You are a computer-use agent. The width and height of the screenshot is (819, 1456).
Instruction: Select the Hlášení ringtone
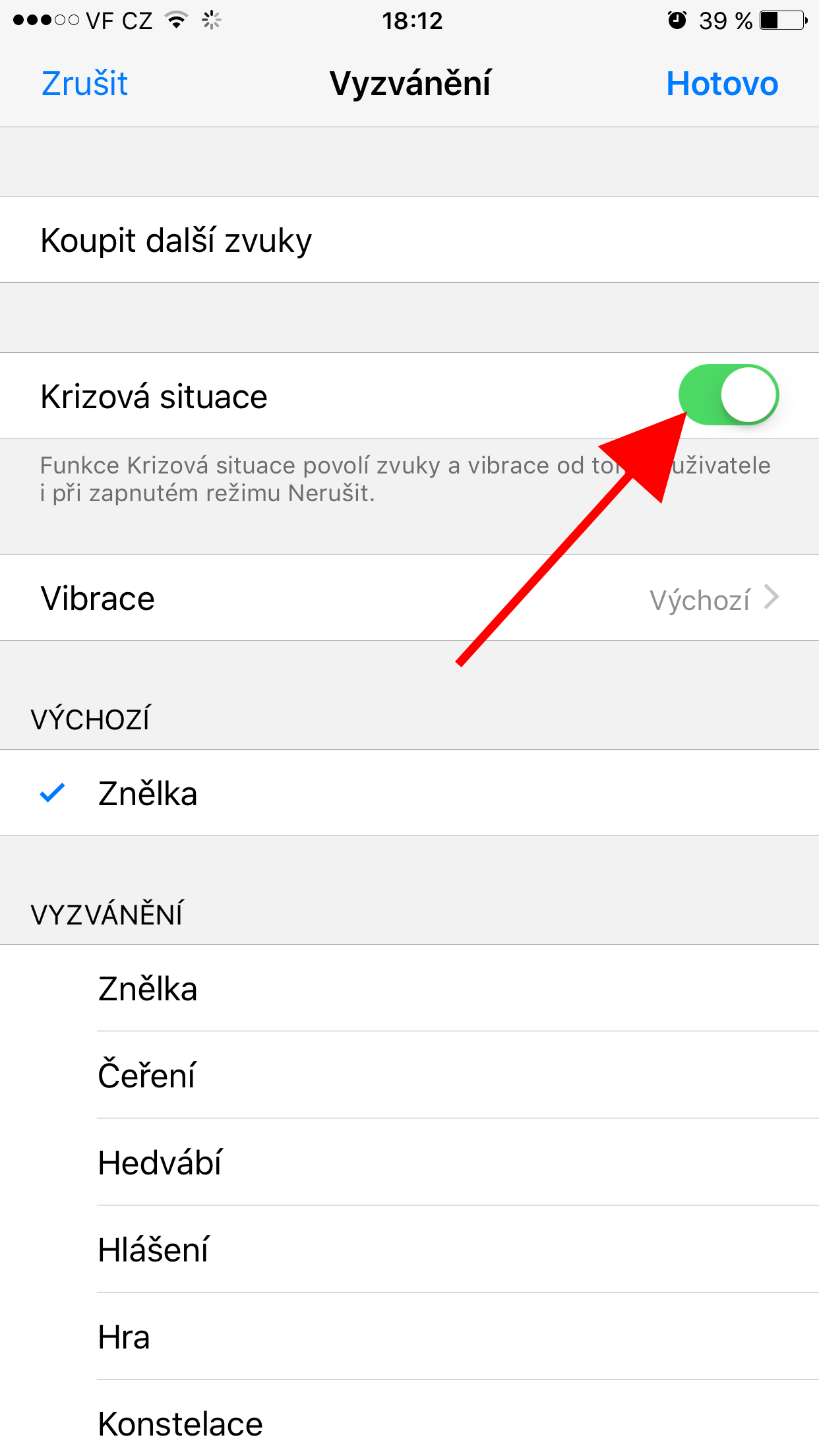(153, 1249)
